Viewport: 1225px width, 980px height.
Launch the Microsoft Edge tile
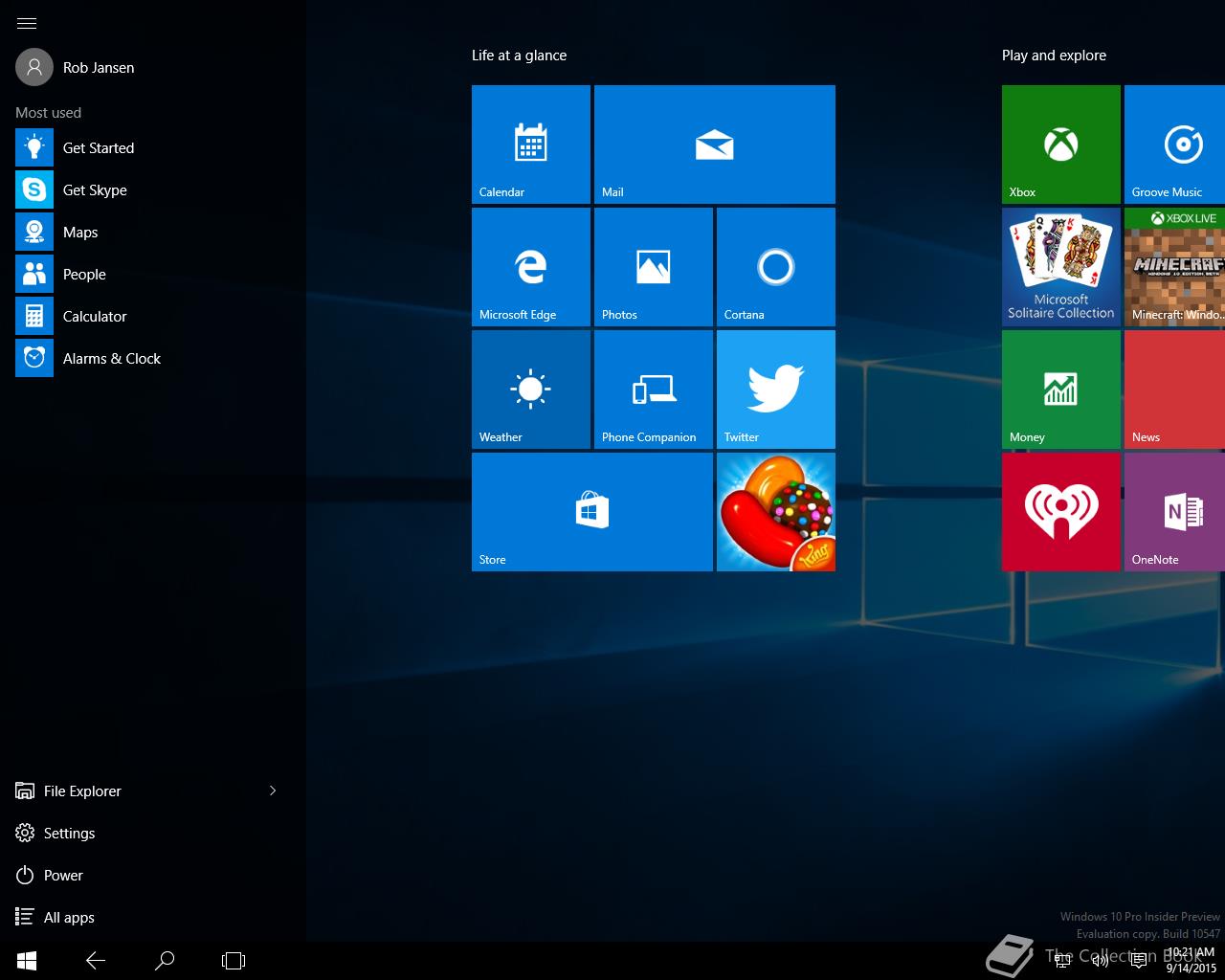pyautogui.click(x=531, y=267)
